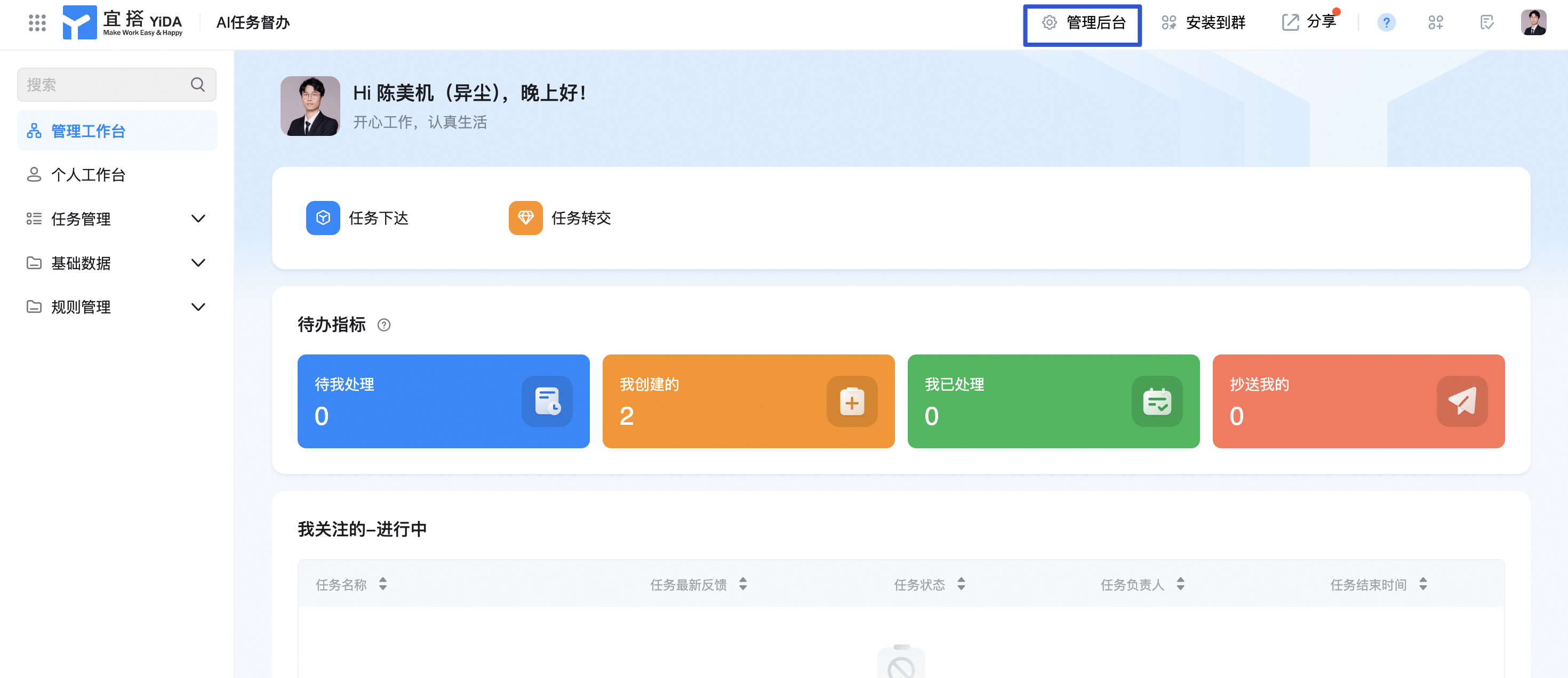The image size is (1568, 678).
Task: Expand 任务管理 chevron
Action: (x=198, y=219)
